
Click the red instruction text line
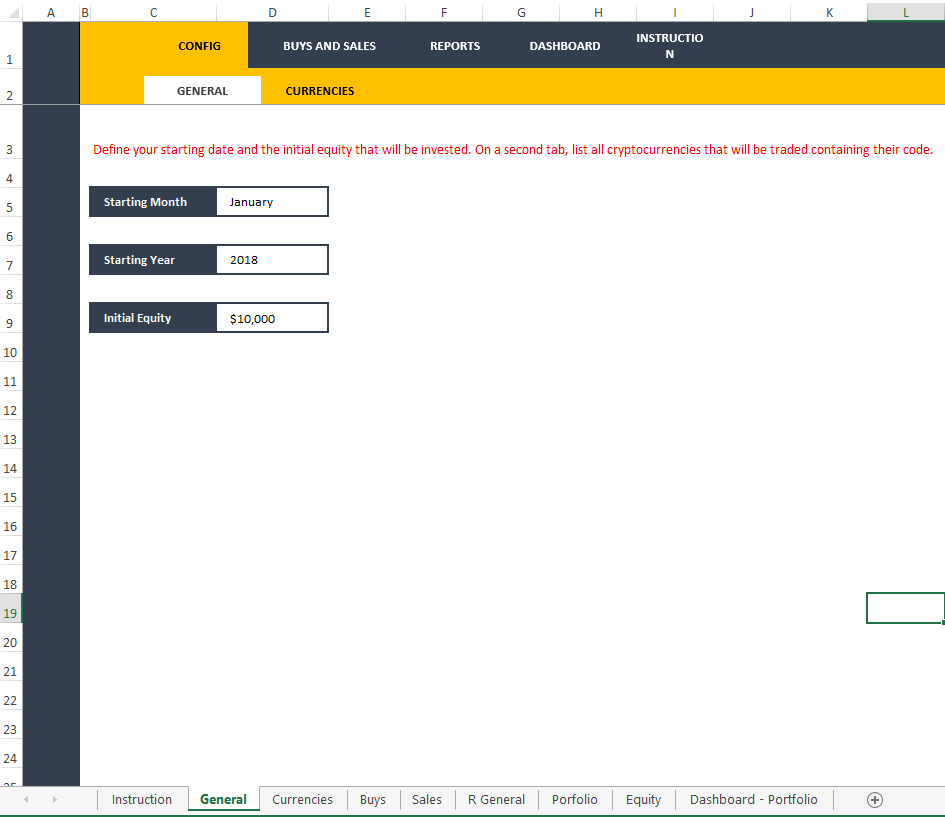click(513, 149)
